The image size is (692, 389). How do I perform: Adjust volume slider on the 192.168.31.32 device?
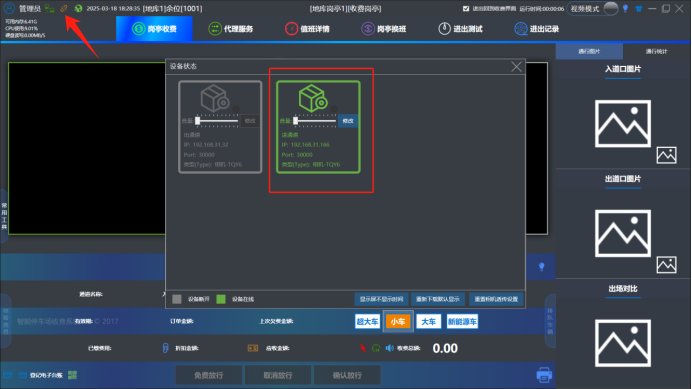(217, 121)
